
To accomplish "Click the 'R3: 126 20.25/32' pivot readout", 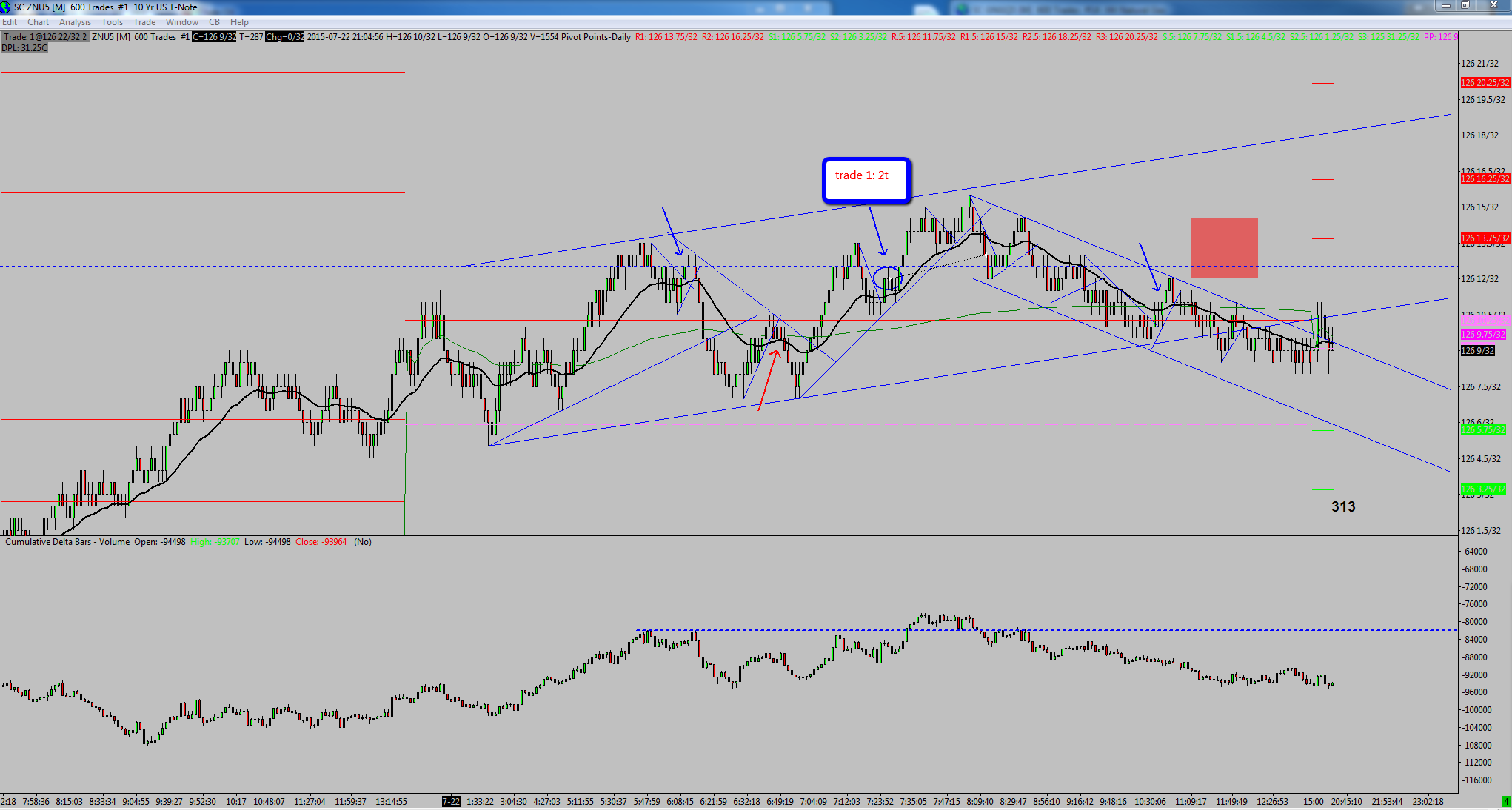I will (x=1127, y=37).
